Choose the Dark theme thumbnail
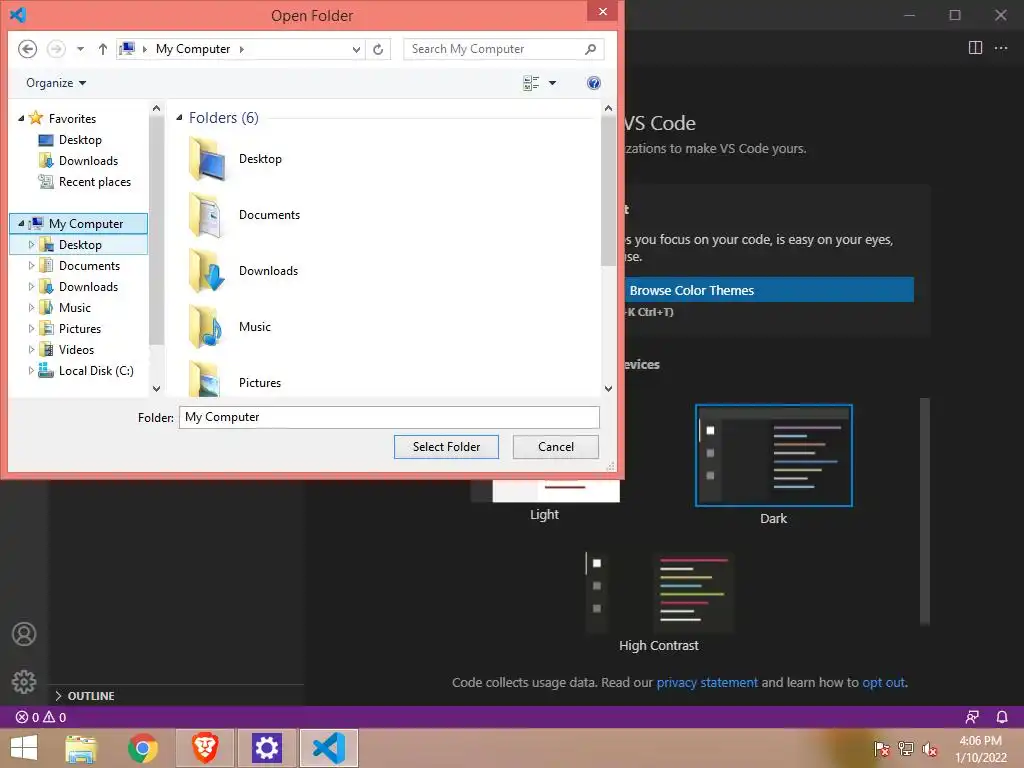Screen dimensions: 1024x768 point(774,455)
